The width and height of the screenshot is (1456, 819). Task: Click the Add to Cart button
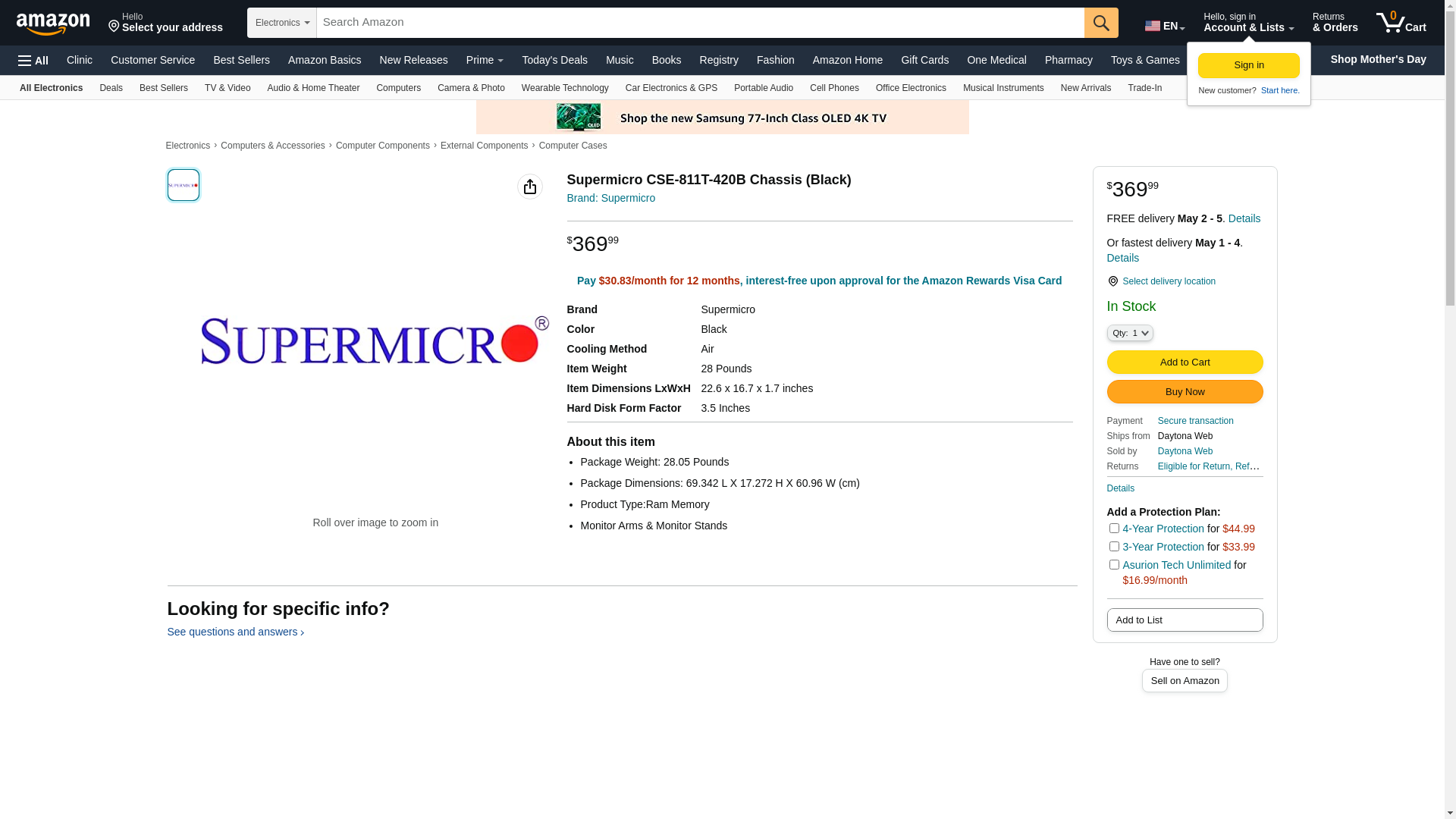tap(1185, 362)
